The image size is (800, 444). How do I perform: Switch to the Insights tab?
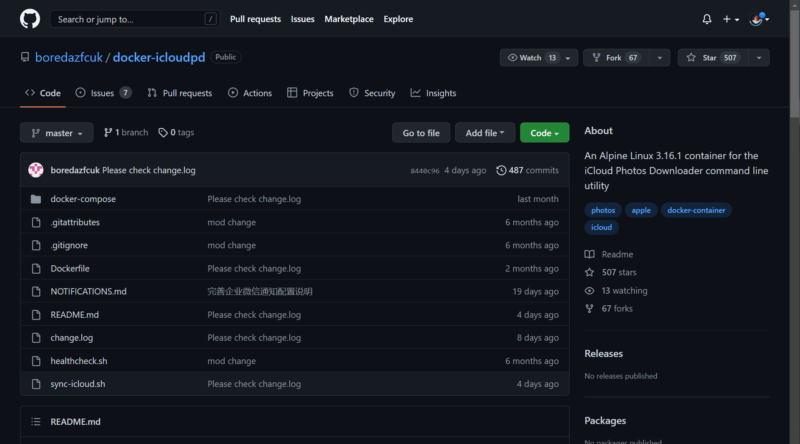[x=433, y=93]
